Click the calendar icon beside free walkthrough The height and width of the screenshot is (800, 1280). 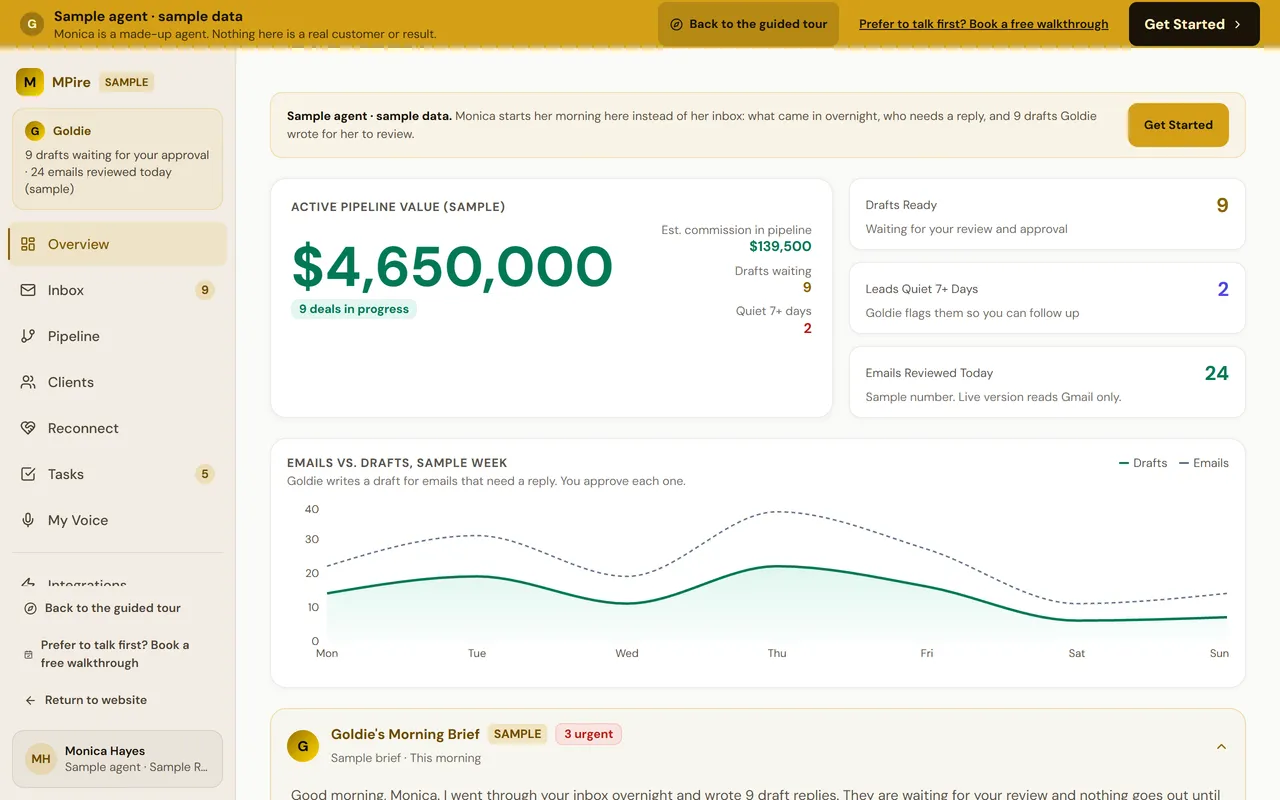click(29, 654)
